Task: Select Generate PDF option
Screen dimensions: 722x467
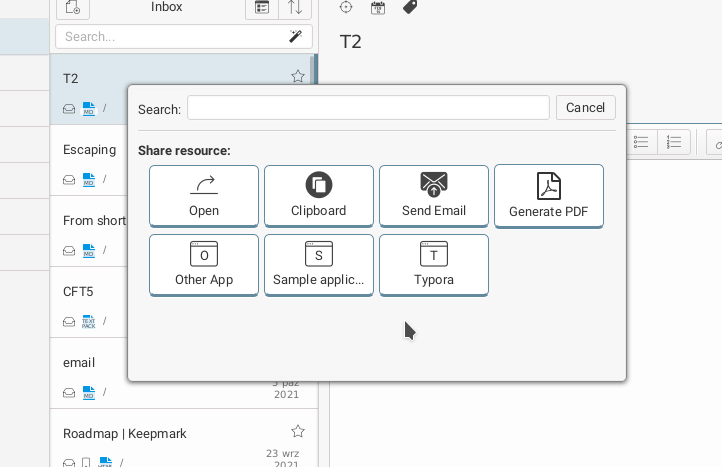Action: pyautogui.click(x=549, y=196)
